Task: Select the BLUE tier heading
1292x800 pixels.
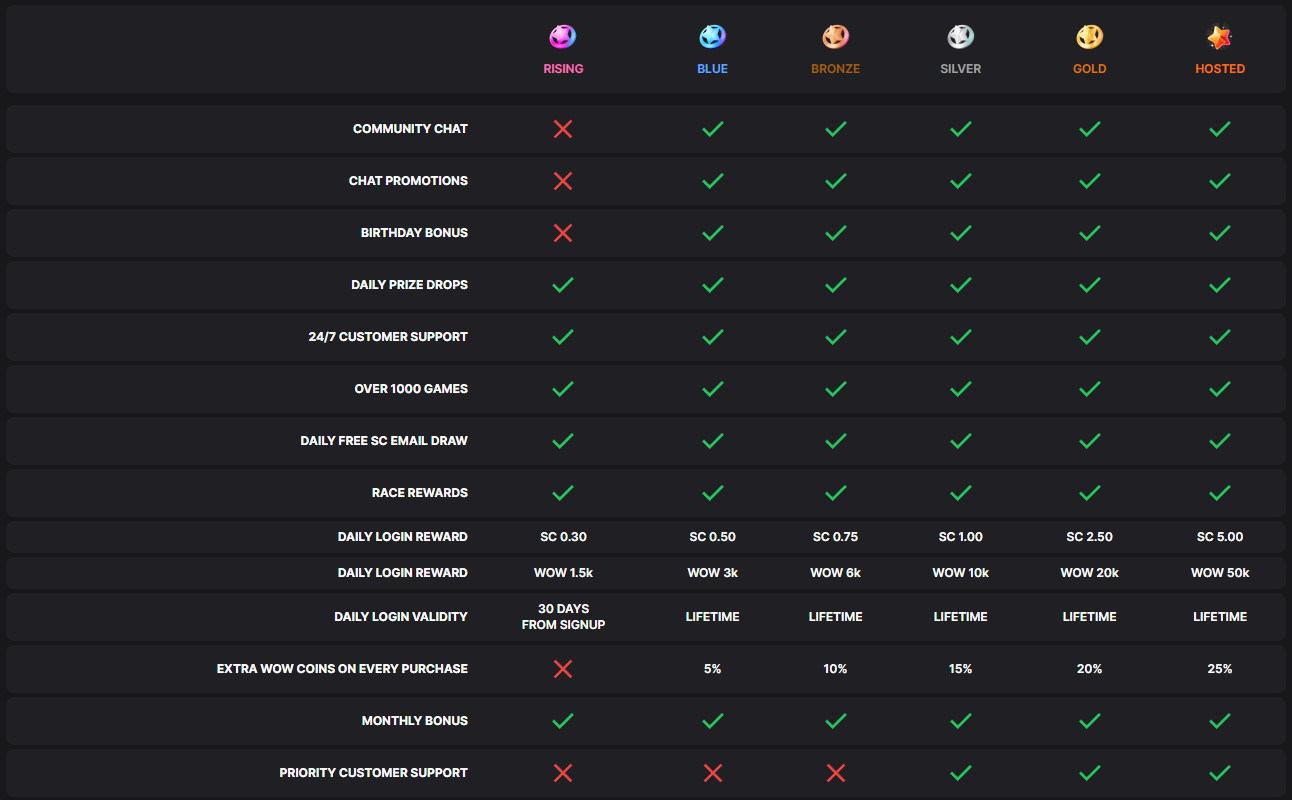Action: pos(713,69)
